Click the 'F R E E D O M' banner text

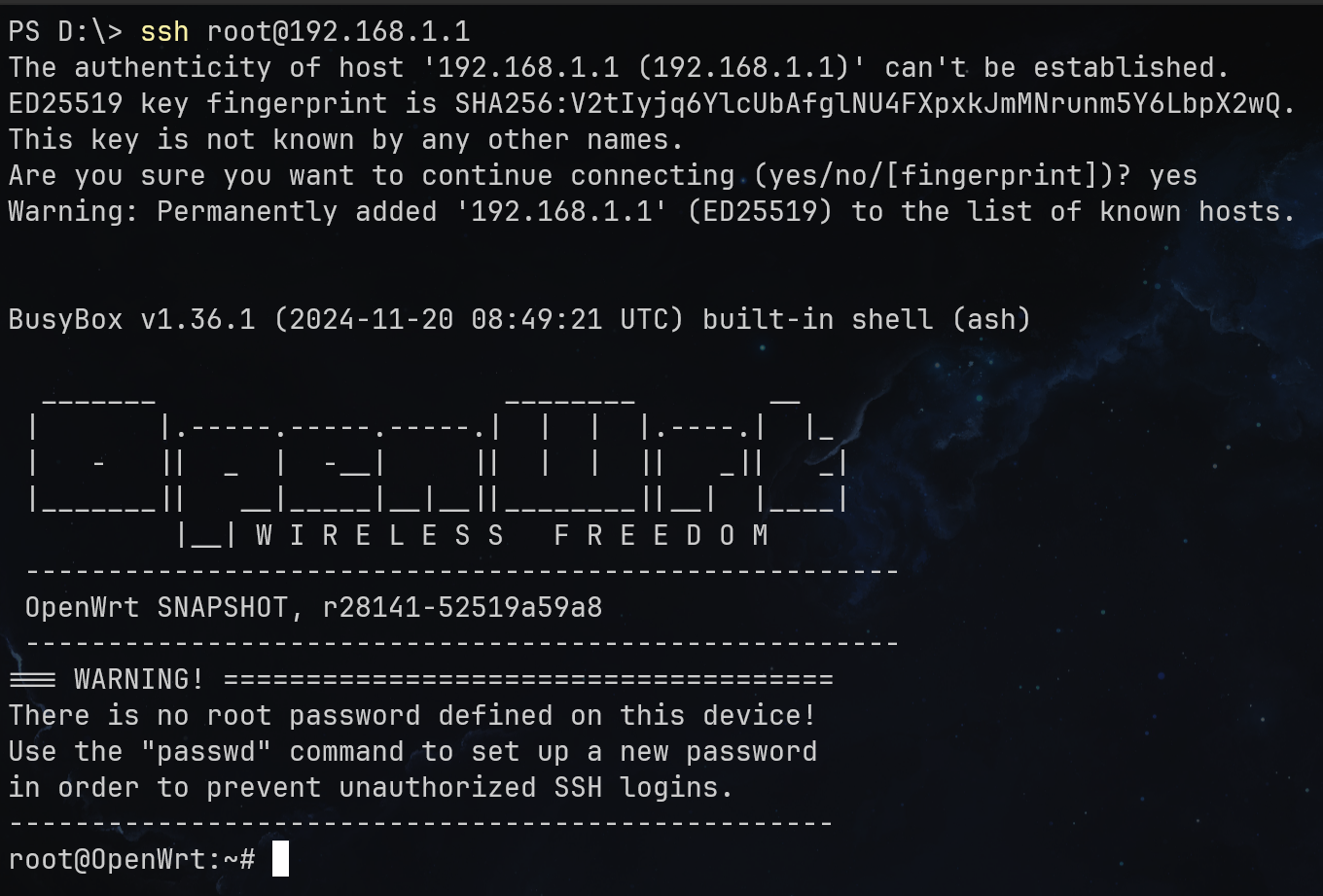pyautogui.click(x=661, y=535)
